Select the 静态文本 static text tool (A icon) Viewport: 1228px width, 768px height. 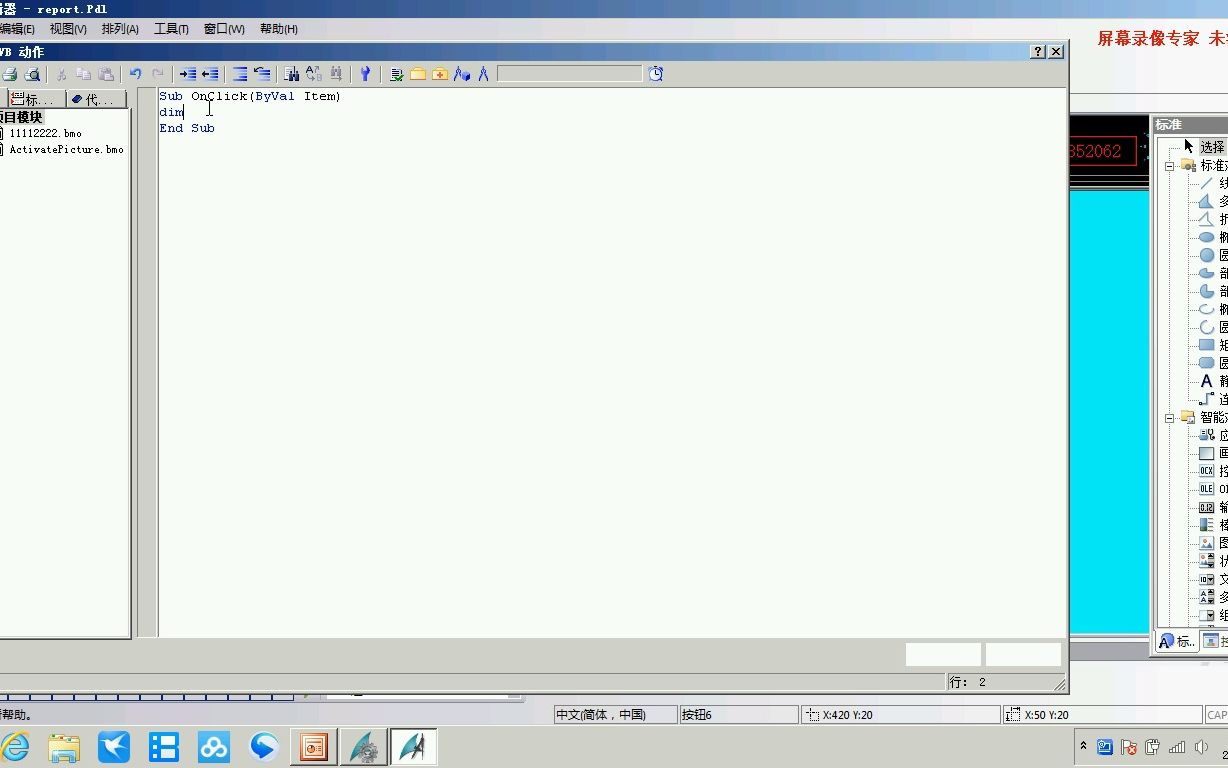[1205, 381]
